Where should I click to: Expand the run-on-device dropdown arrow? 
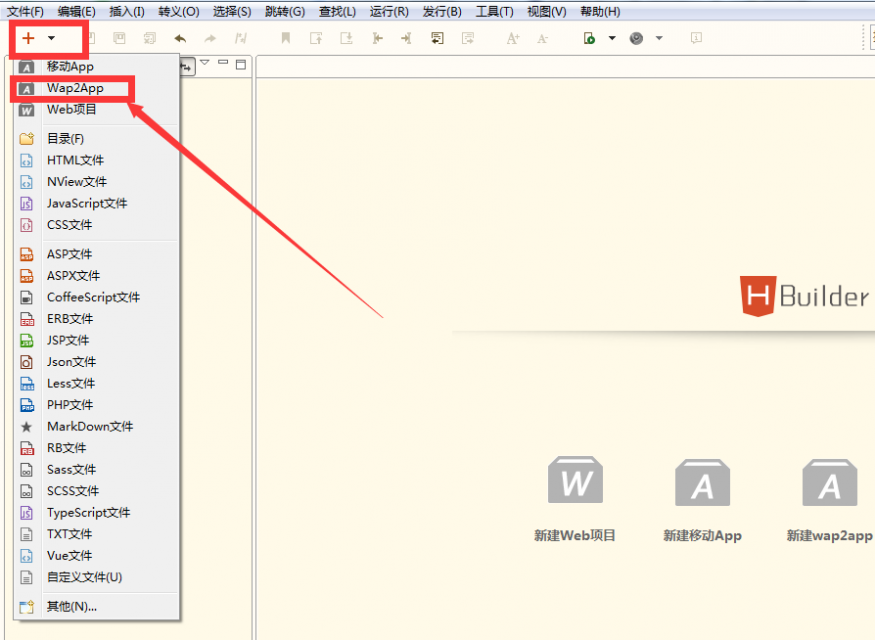coord(612,38)
